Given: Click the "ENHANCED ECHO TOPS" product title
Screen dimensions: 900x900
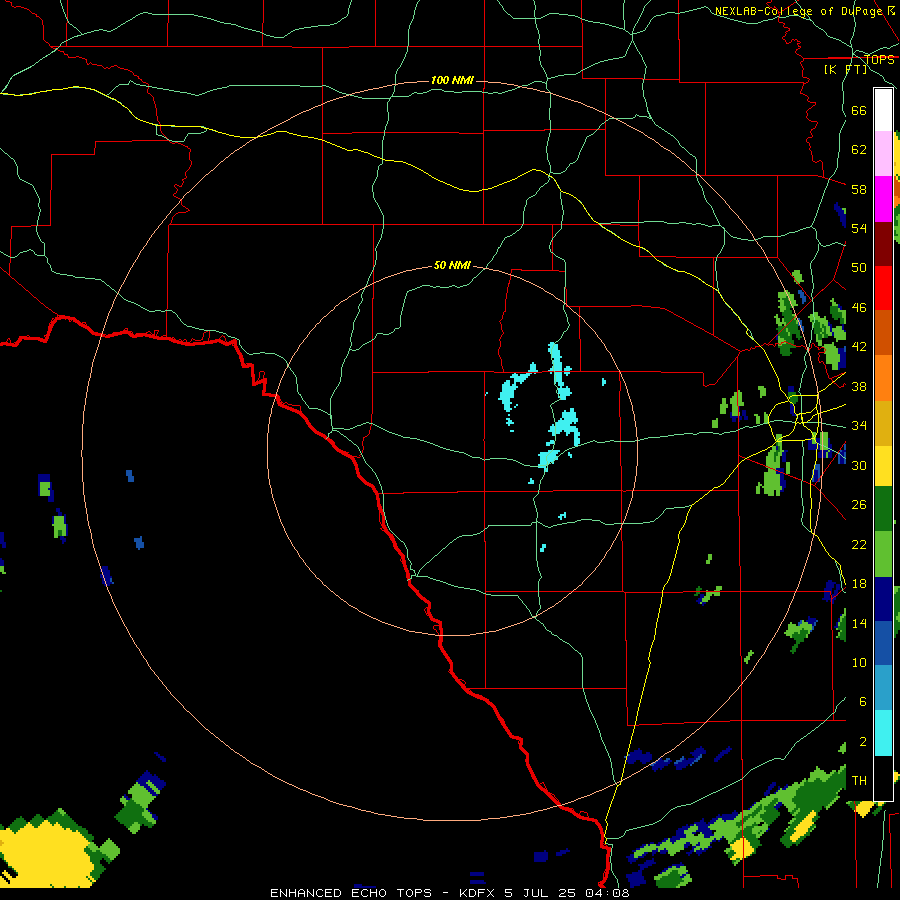Looking at the screenshot, I should (x=351, y=893).
